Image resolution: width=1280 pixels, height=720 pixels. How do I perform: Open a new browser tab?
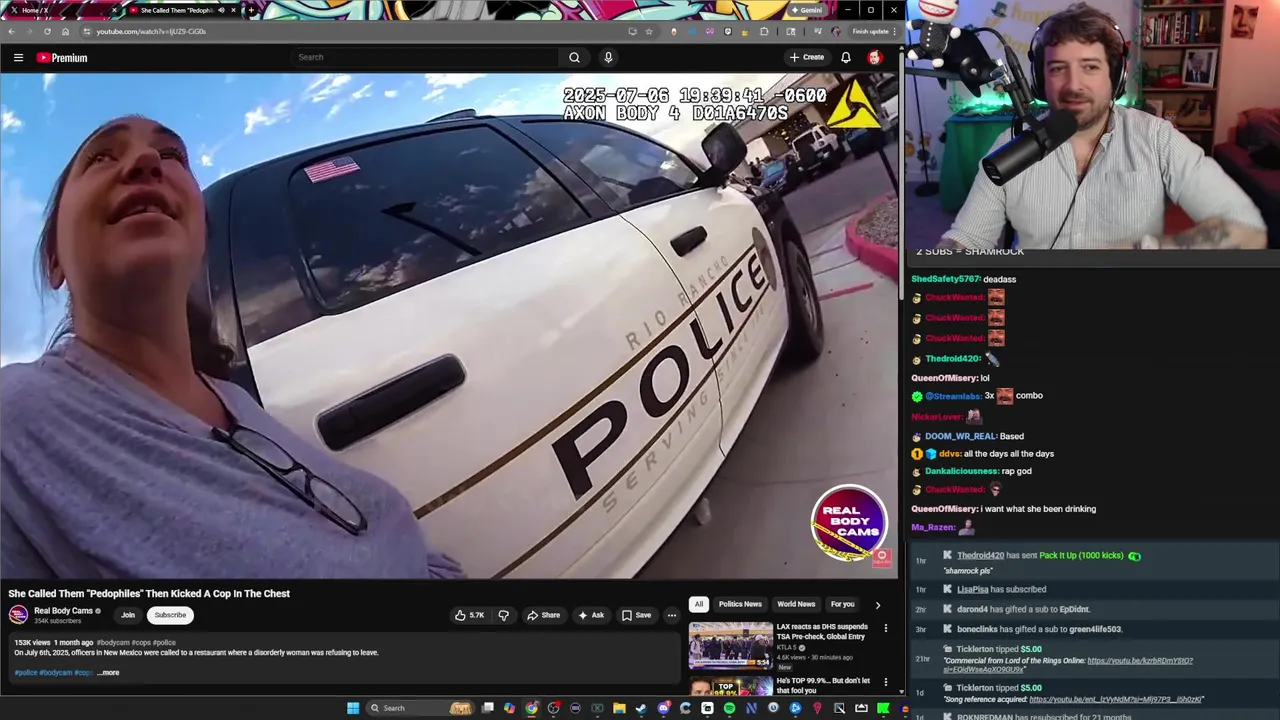click(x=251, y=10)
